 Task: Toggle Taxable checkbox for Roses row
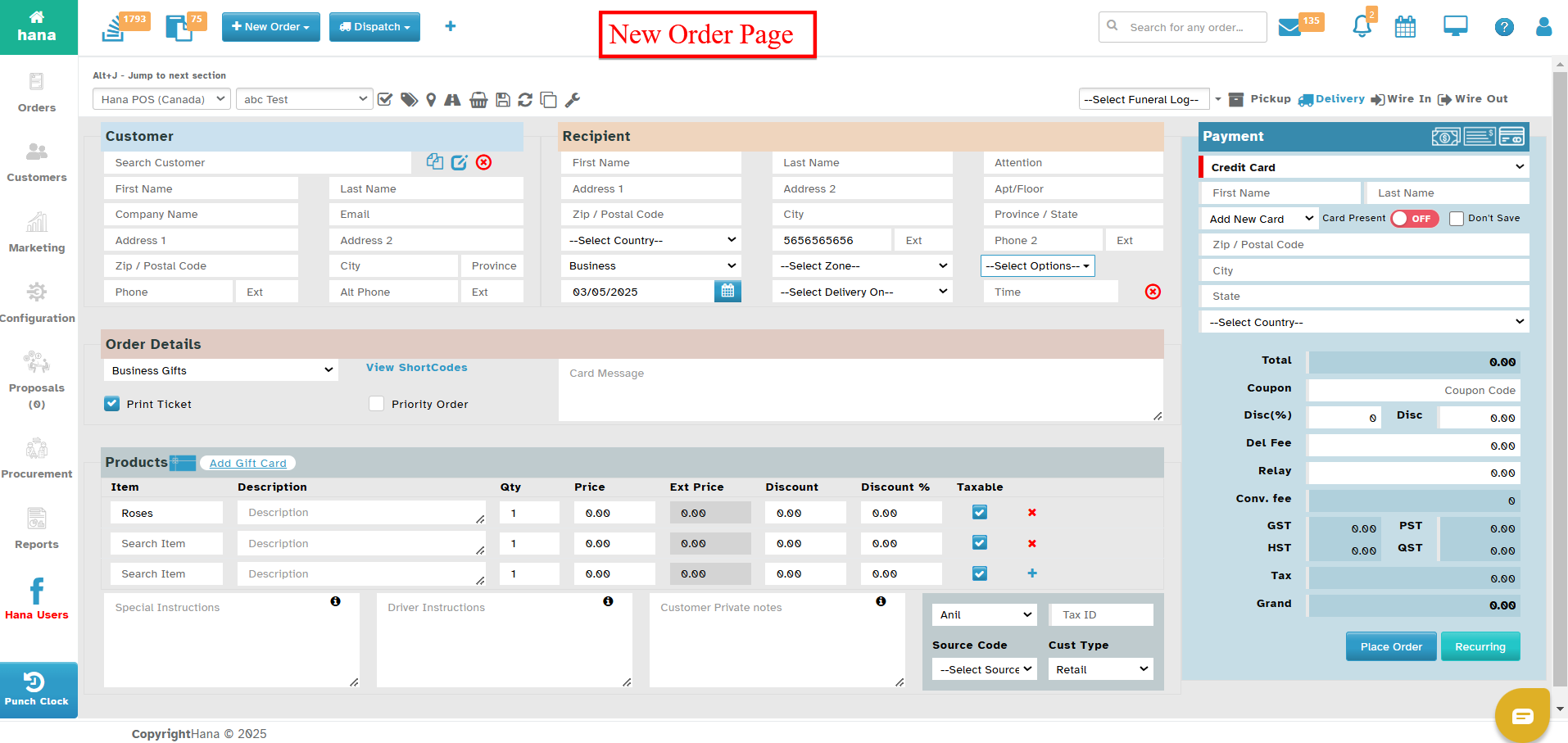(x=980, y=512)
